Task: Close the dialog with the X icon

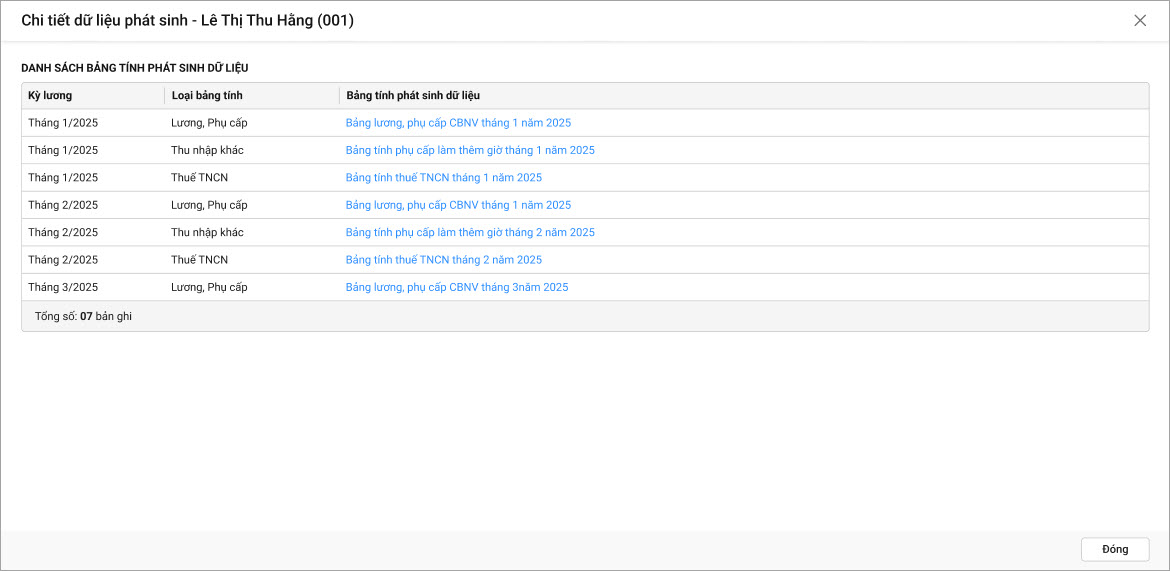Action: pos(1140,20)
